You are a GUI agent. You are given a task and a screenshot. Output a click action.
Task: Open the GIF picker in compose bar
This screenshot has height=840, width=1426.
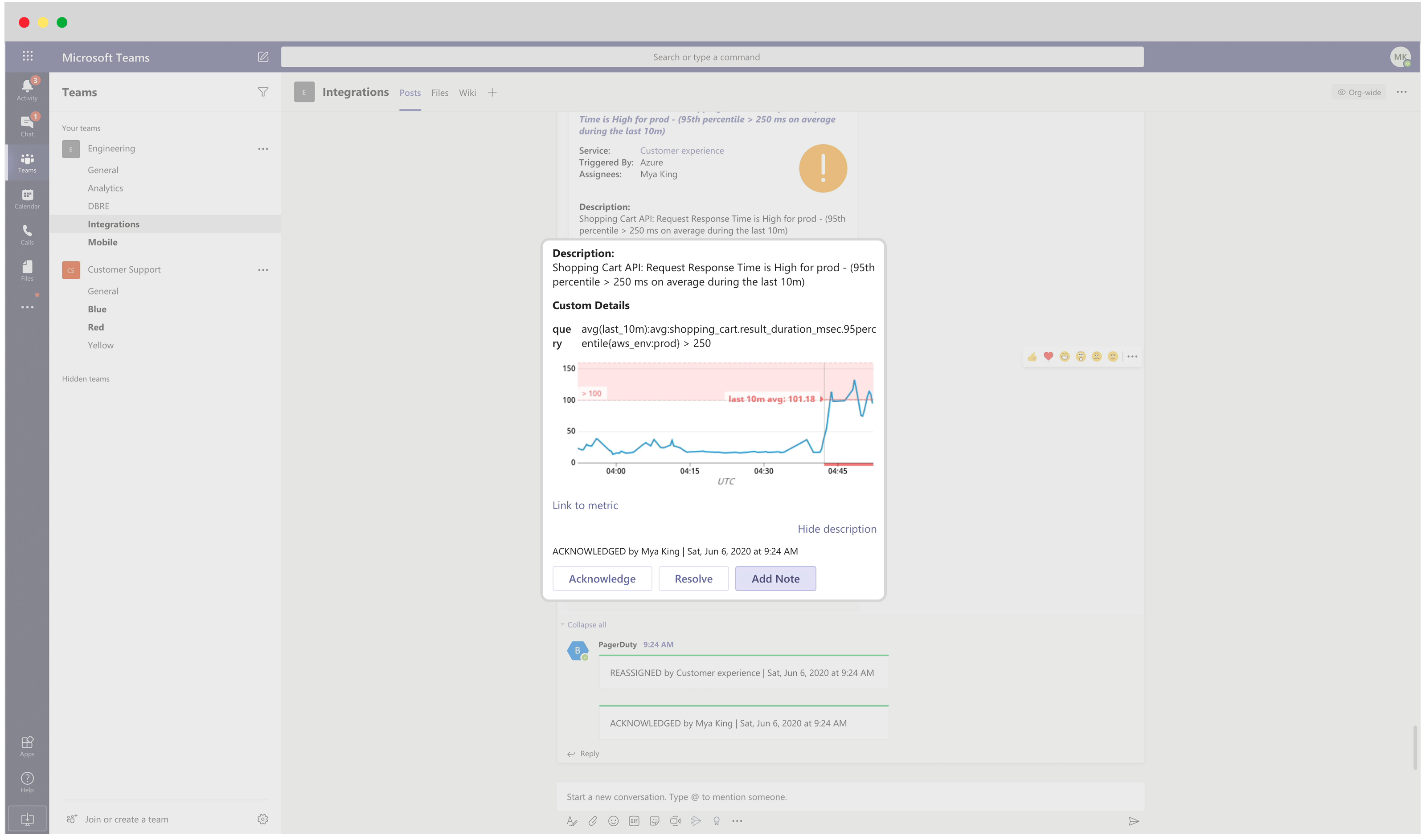634,821
